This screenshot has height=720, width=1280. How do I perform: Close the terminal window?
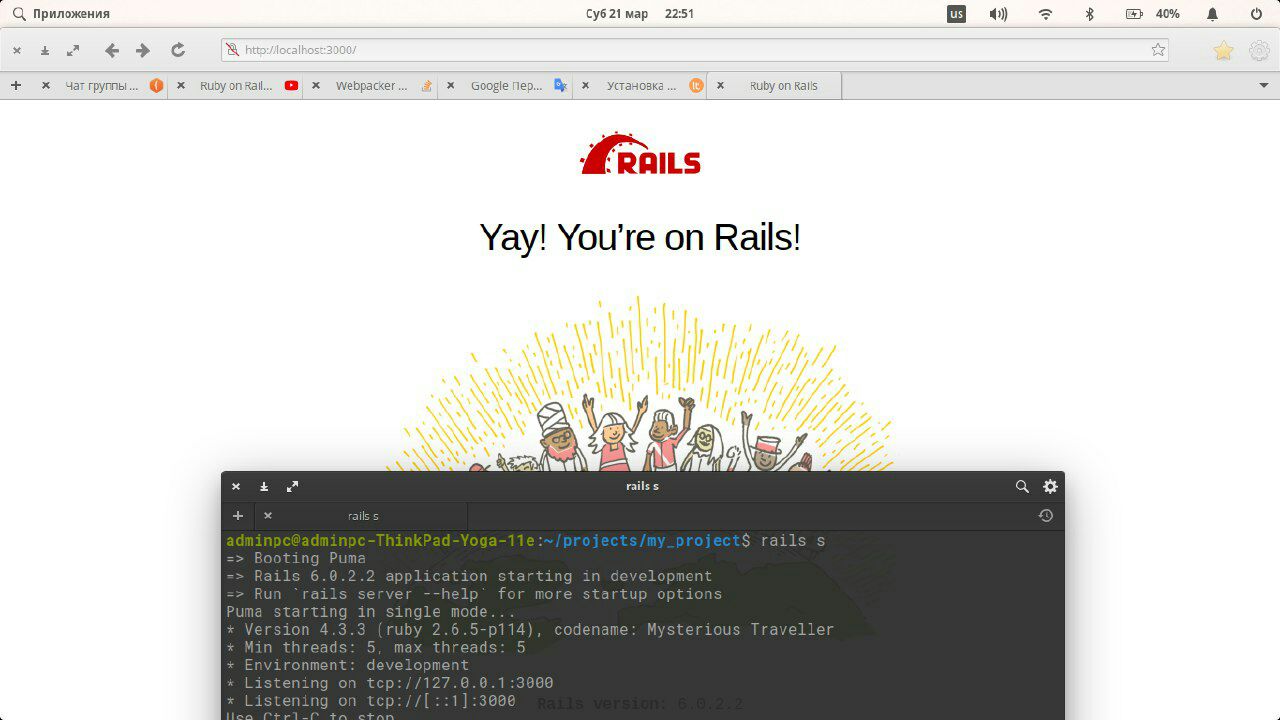coord(236,487)
